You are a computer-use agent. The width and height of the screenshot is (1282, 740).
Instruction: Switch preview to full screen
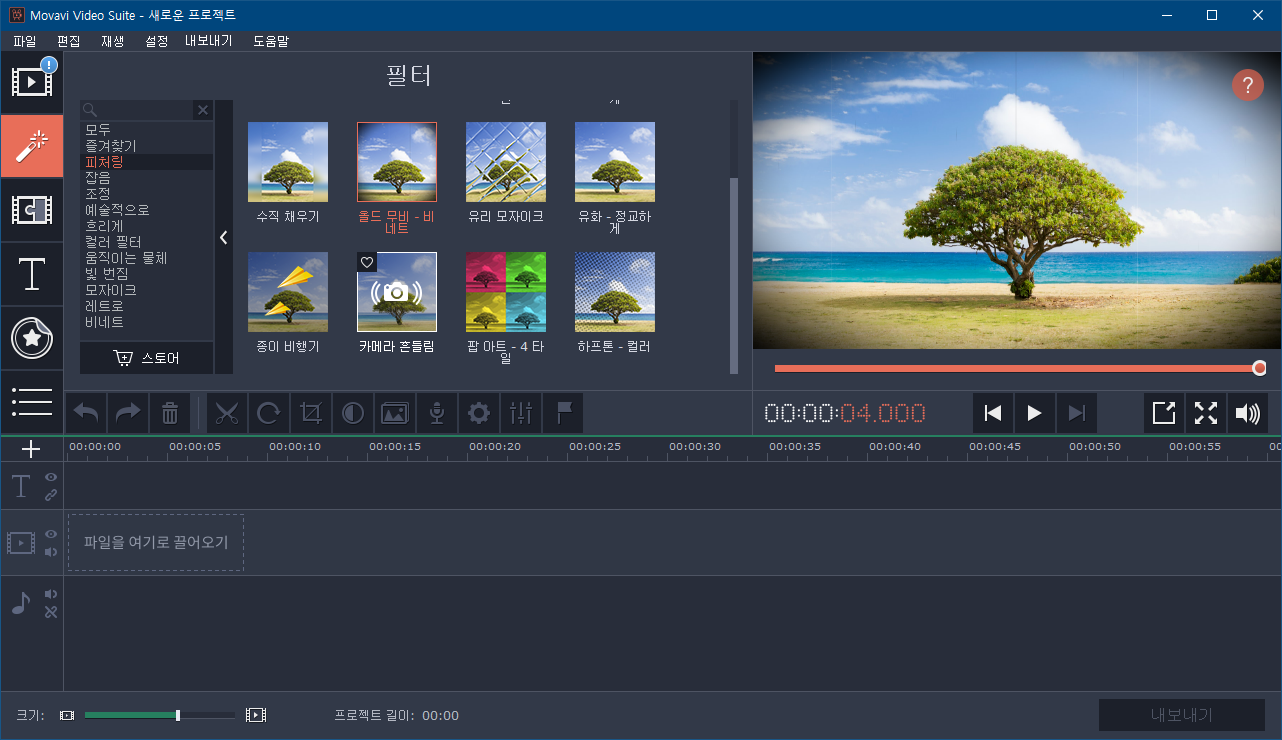1206,413
